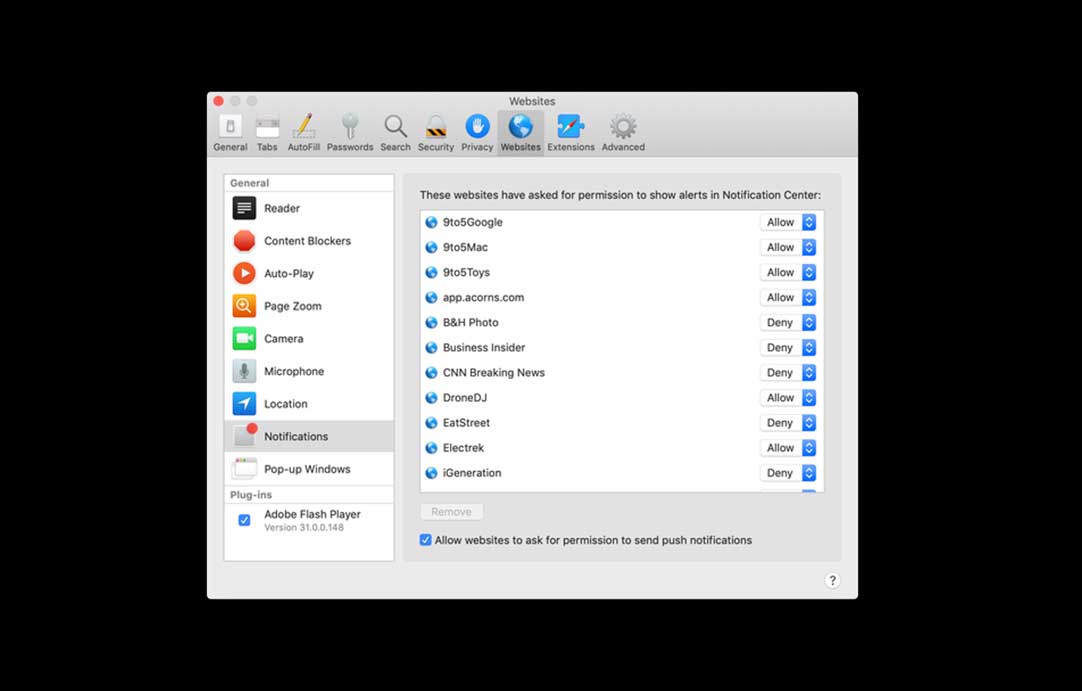Open the iGeneration Deny dropdown
1082x691 pixels.
point(789,473)
